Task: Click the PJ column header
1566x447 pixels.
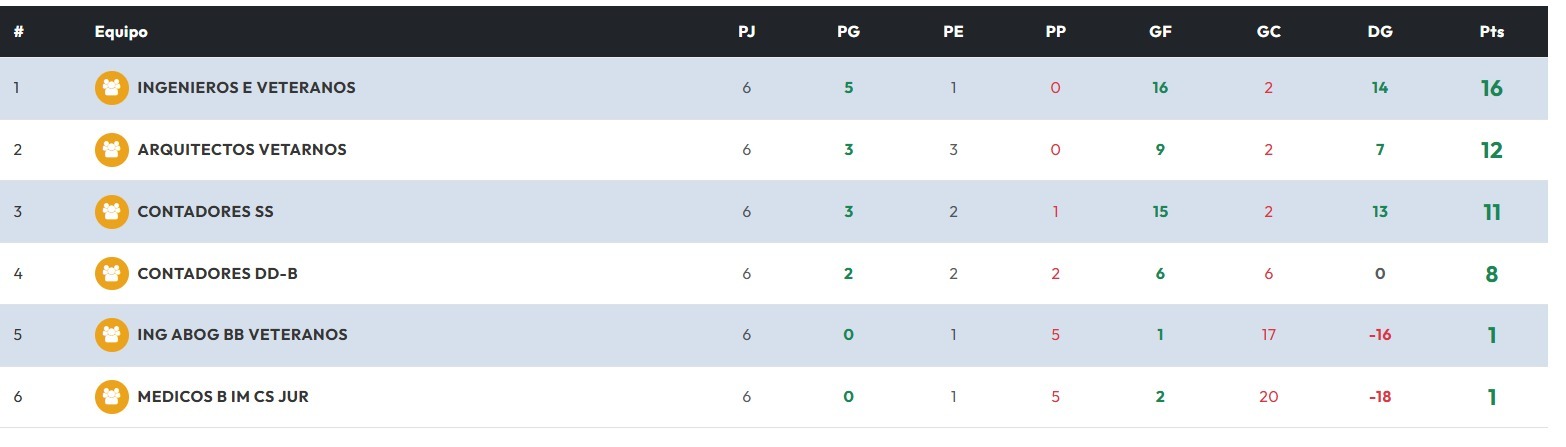Action: (x=746, y=32)
